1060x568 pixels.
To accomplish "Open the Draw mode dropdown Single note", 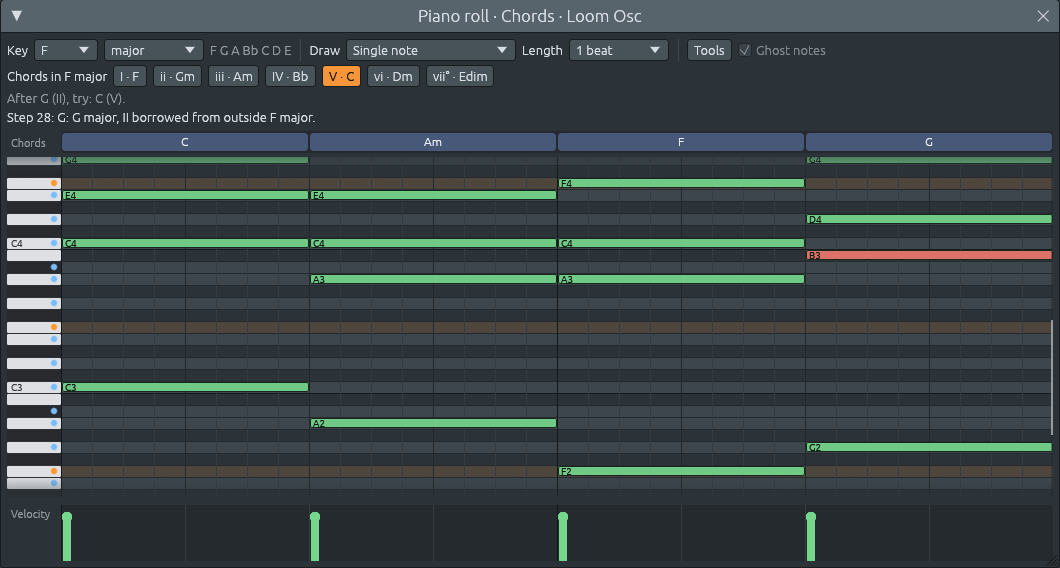I will [x=431, y=50].
